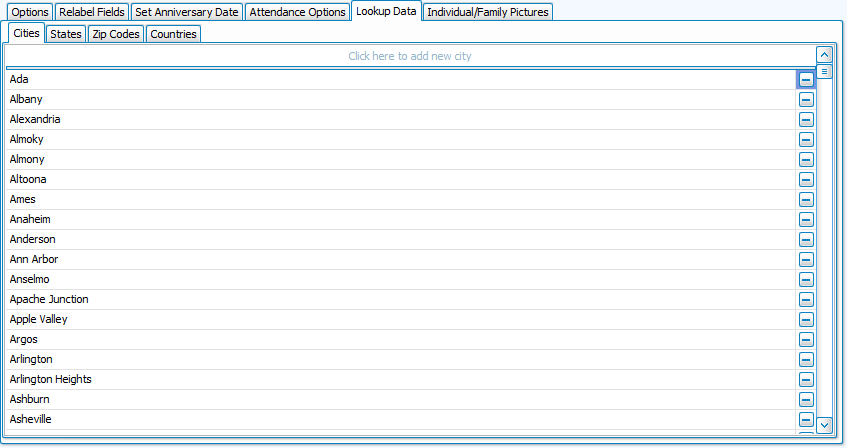The width and height of the screenshot is (847, 448).
Task: Remove Arlington Heights from the city list
Action: 805,379
